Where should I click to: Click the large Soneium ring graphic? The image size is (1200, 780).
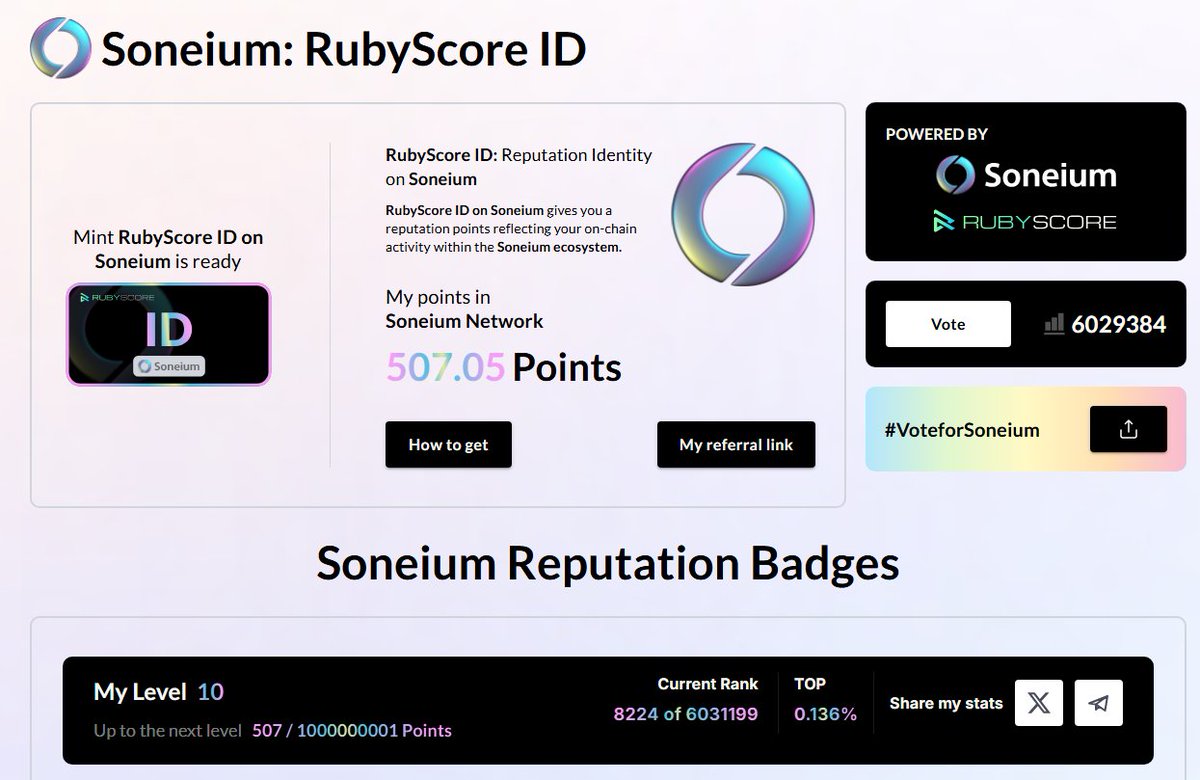coord(742,215)
